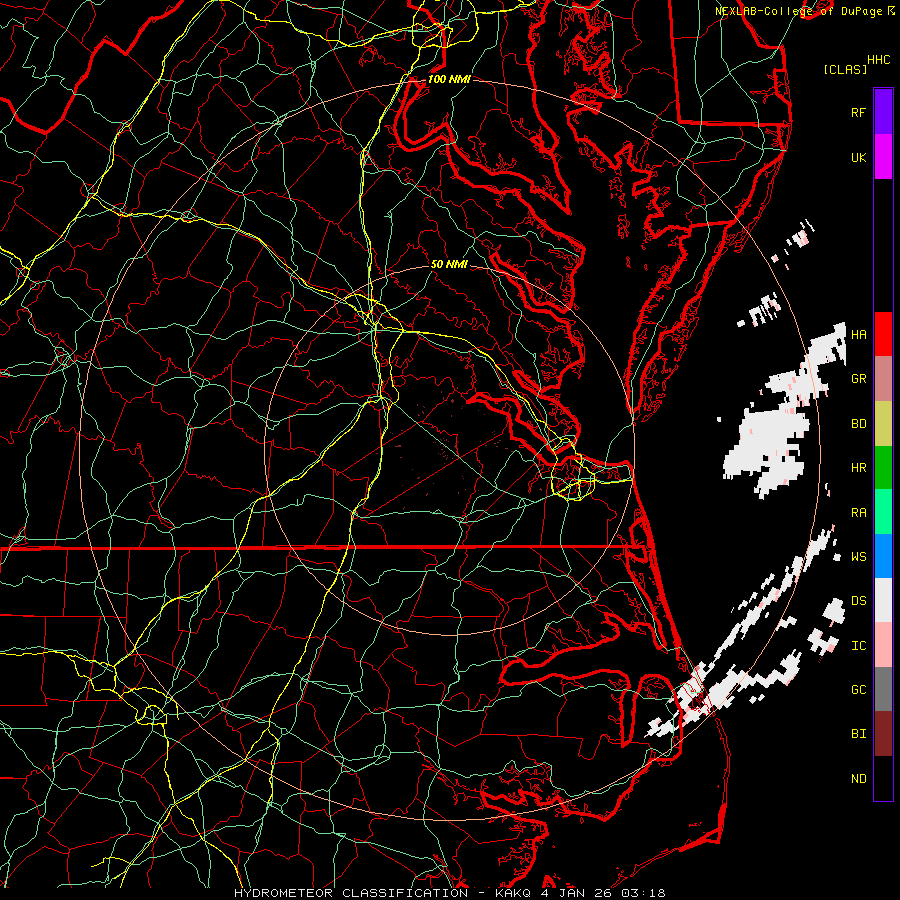
Task: Click the HA legend label
Action: coord(858,334)
